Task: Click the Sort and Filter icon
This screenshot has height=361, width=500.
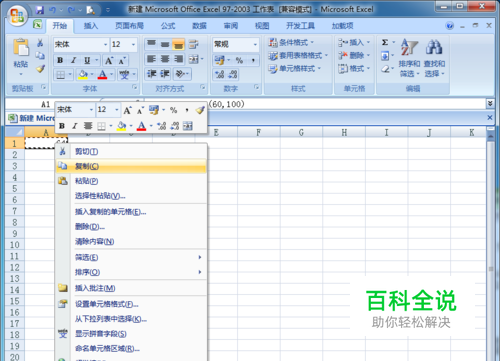Action: click(409, 47)
